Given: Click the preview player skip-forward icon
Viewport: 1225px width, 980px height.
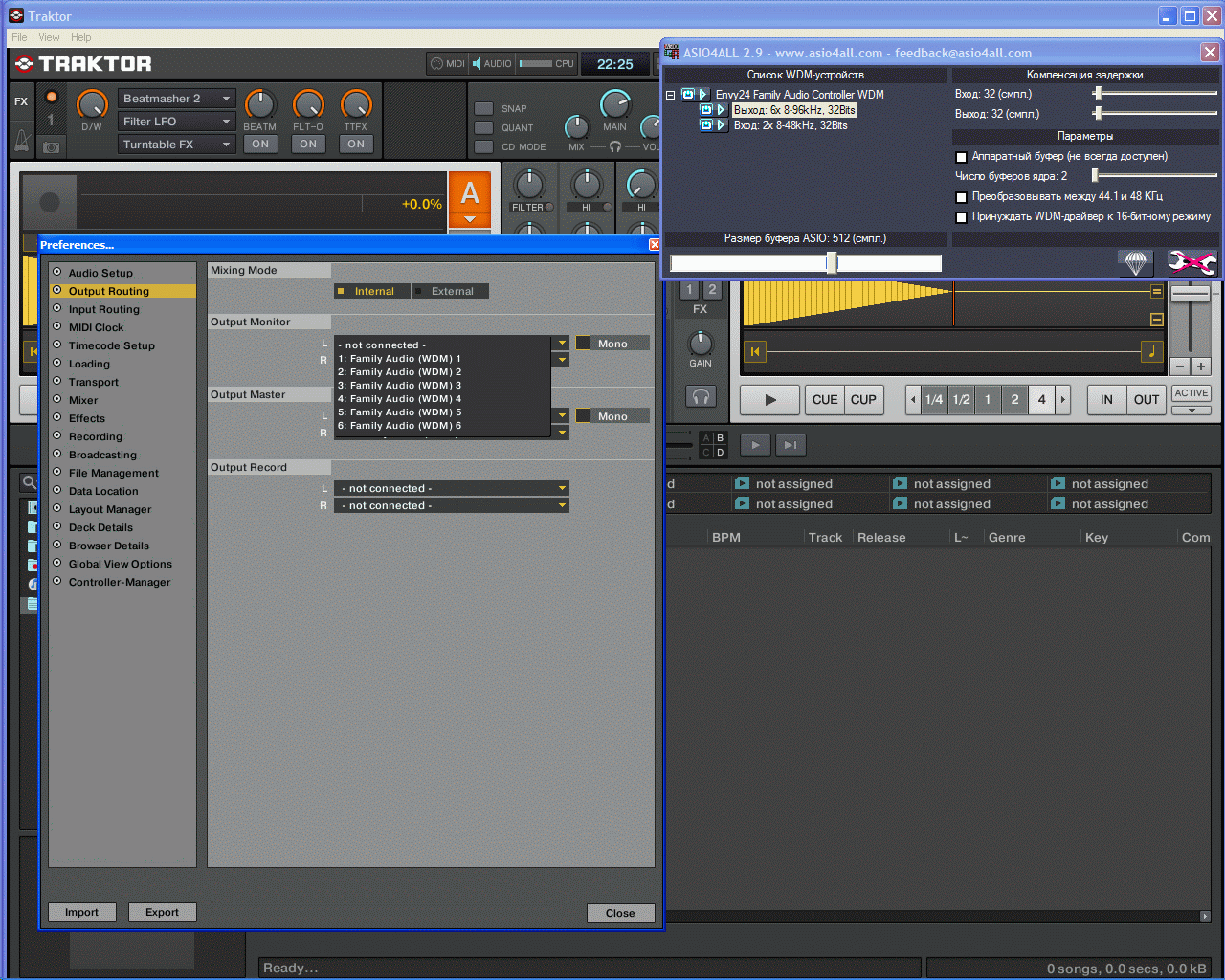Looking at the screenshot, I should point(790,444).
